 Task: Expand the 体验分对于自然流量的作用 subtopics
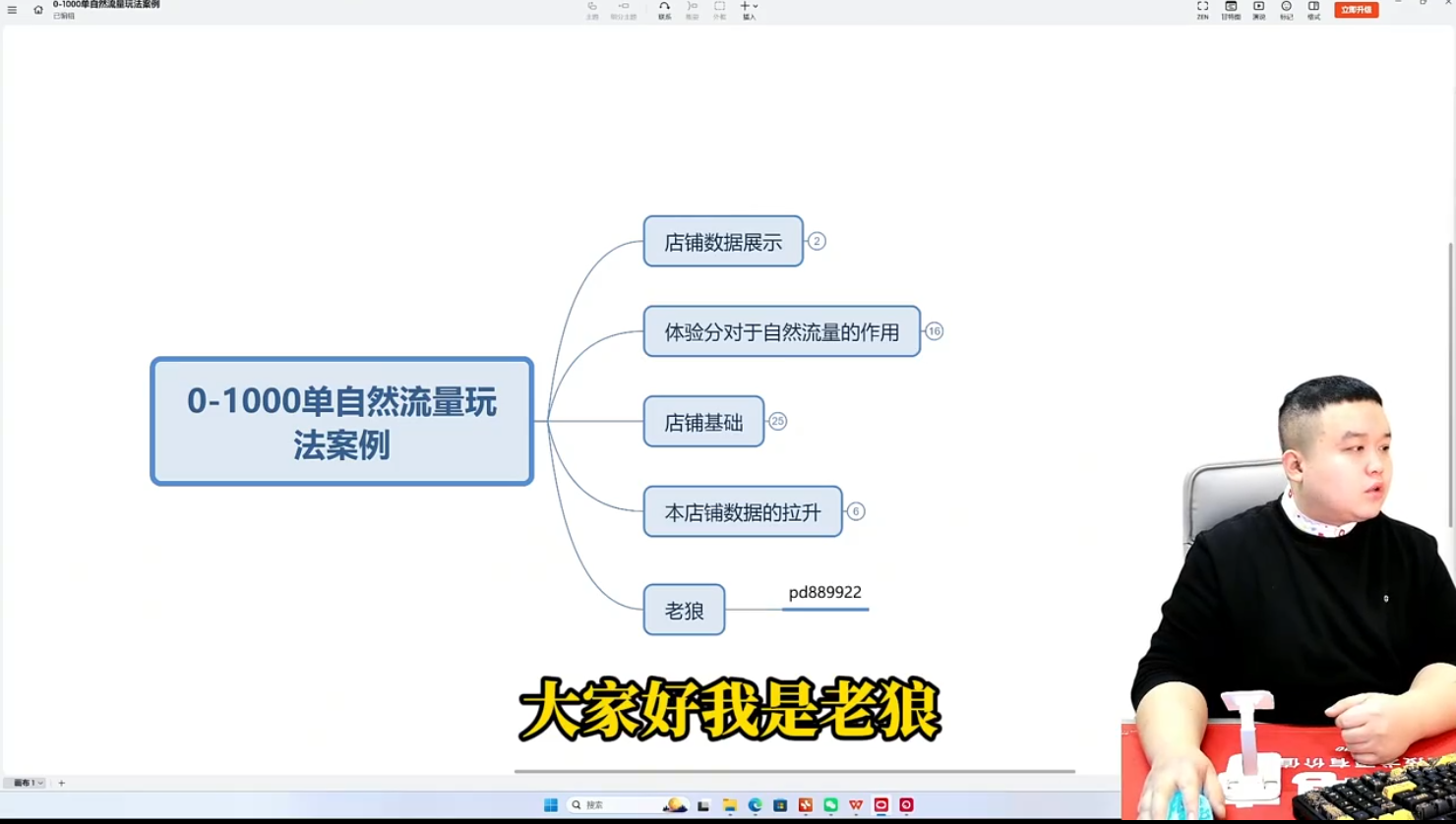coord(934,331)
